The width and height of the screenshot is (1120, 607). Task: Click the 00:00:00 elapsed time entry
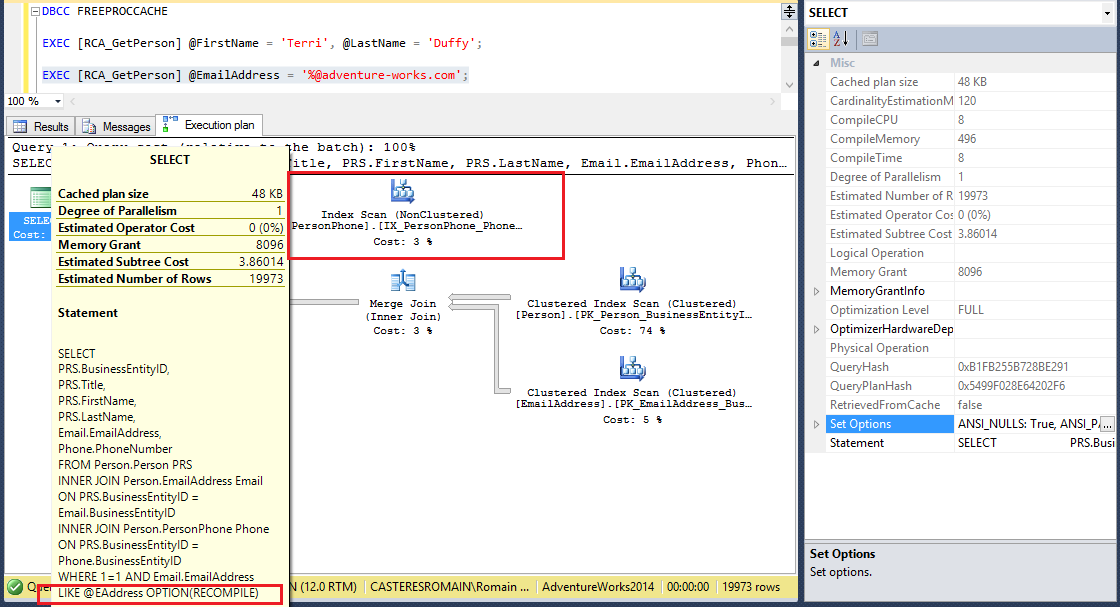pyautogui.click(x=688, y=587)
